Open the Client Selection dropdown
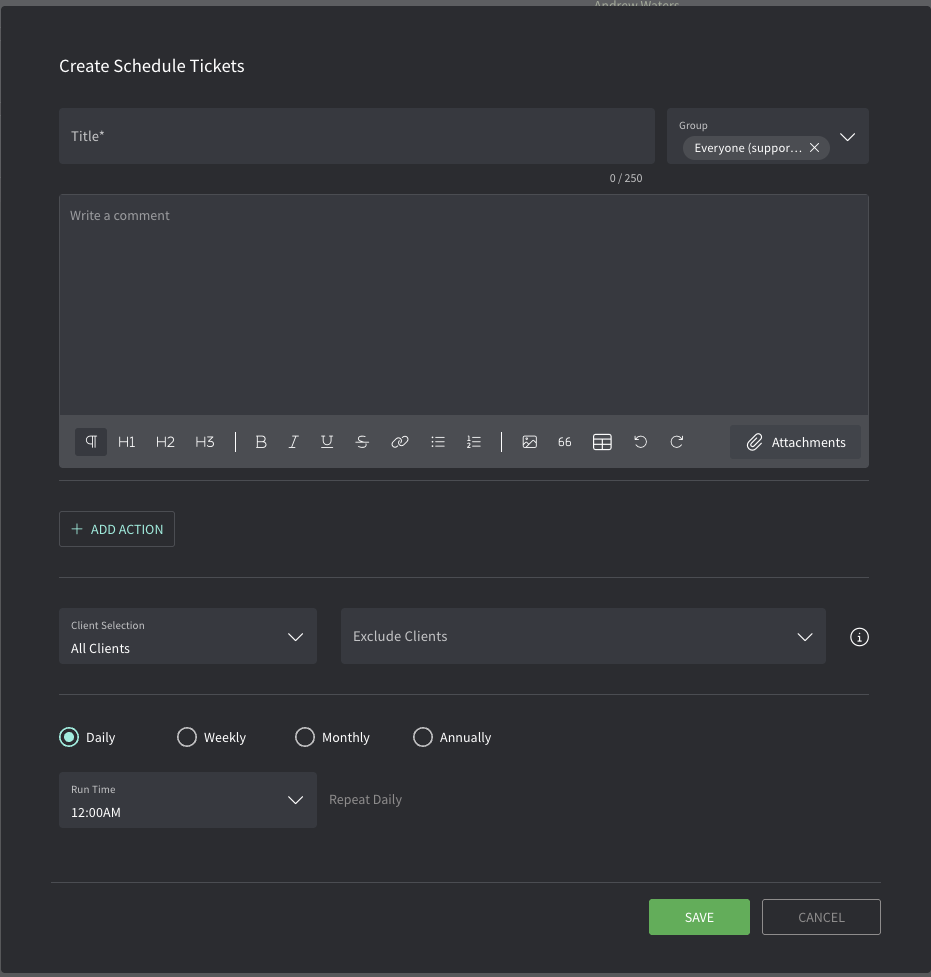The width and height of the screenshot is (931, 977). tap(188, 636)
